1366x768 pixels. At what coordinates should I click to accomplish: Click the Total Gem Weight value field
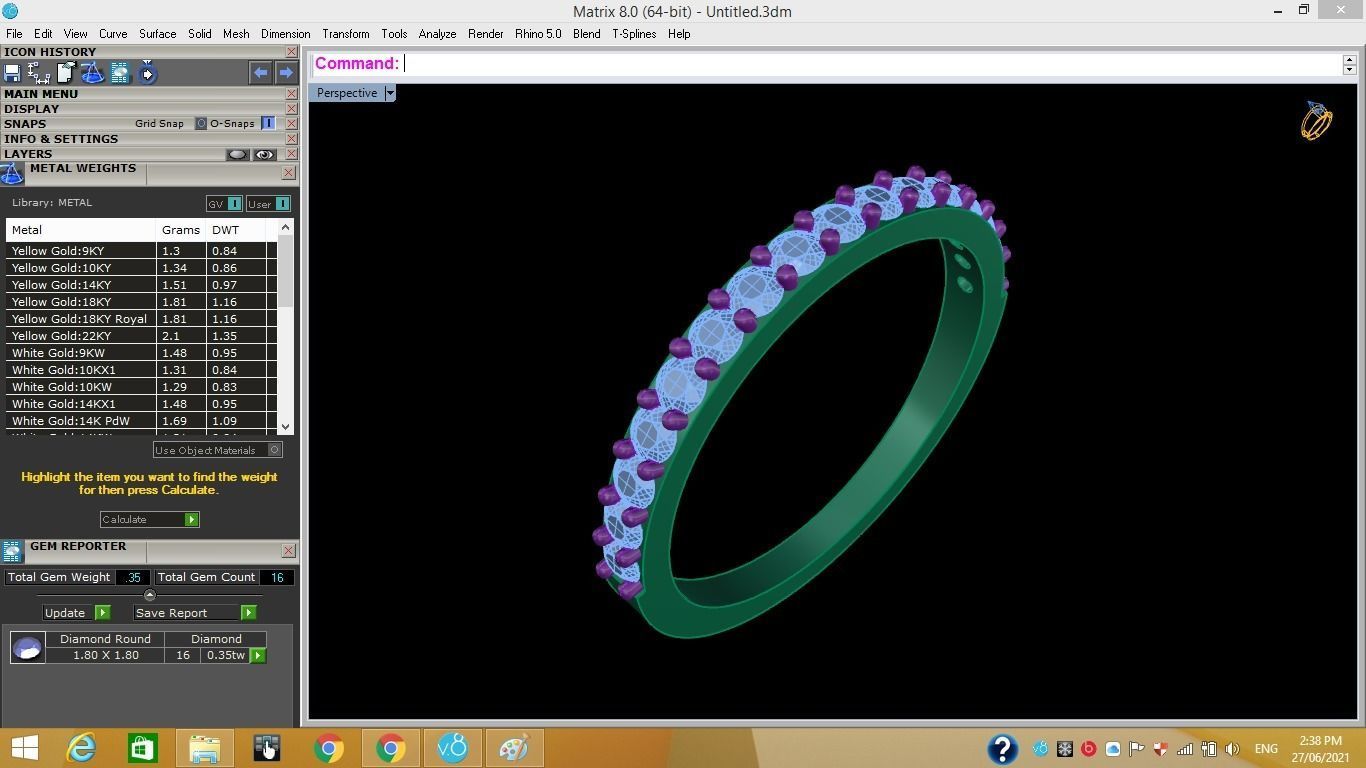133,577
